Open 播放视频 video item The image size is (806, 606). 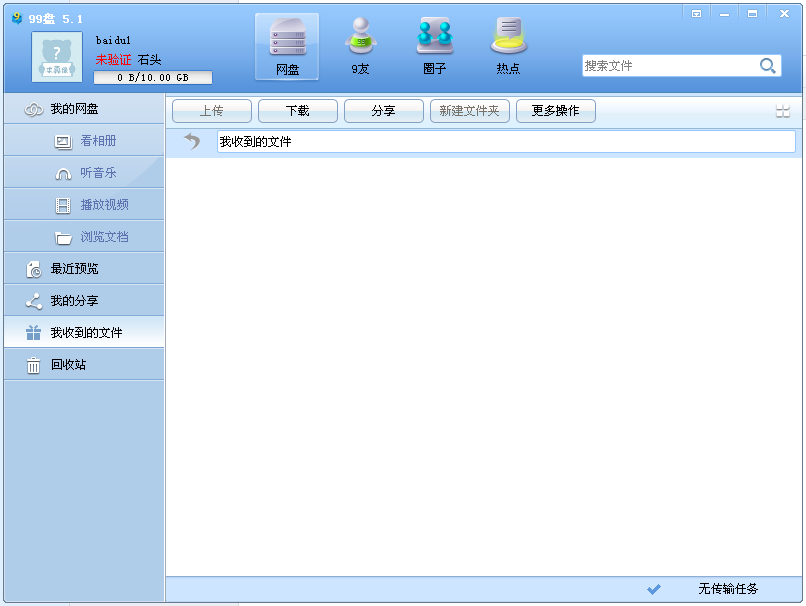84,205
